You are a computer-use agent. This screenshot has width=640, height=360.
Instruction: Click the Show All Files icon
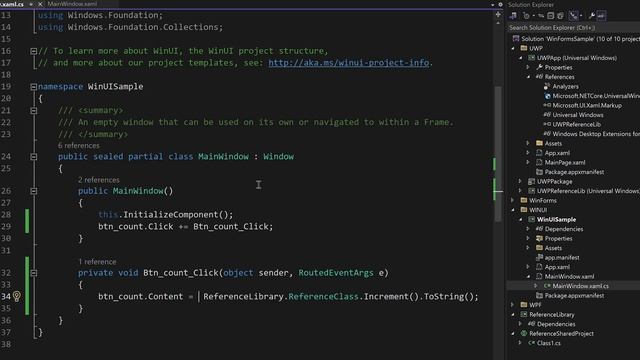tap(560, 16)
